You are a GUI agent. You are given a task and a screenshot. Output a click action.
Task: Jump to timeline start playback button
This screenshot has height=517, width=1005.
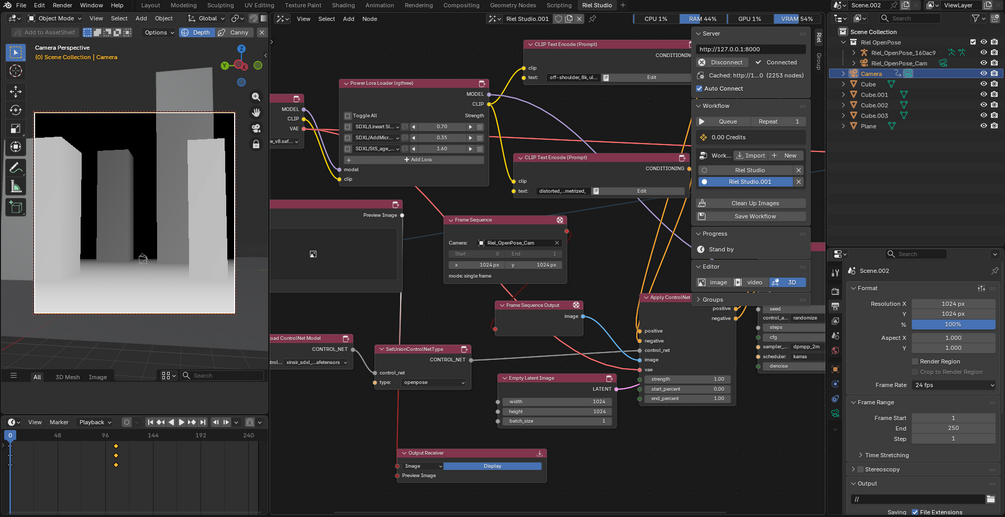click(150, 422)
